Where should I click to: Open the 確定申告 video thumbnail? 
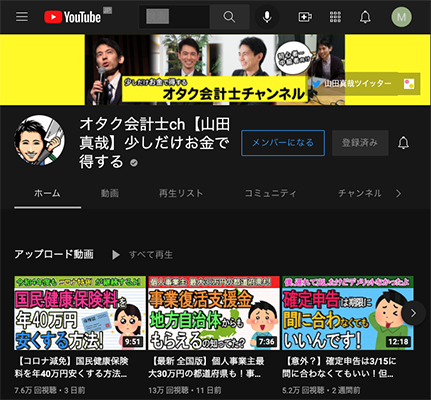point(348,313)
